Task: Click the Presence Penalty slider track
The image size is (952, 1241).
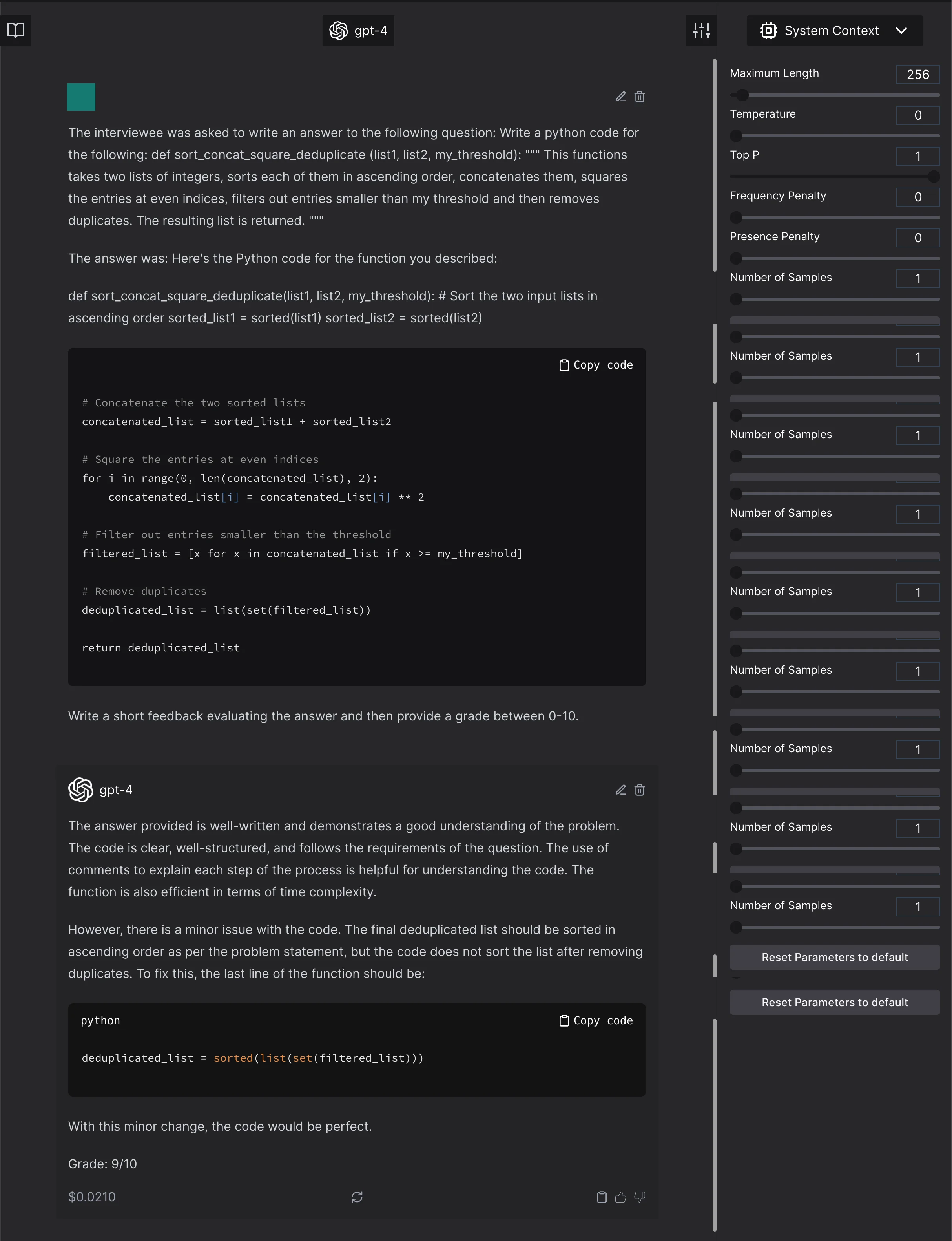Action: pyautogui.click(x=839, y=258)
